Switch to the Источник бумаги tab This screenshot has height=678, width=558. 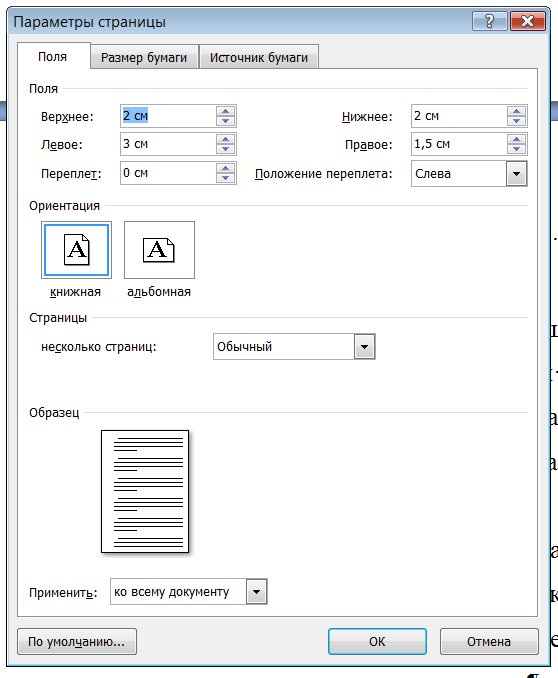(259, 57)
